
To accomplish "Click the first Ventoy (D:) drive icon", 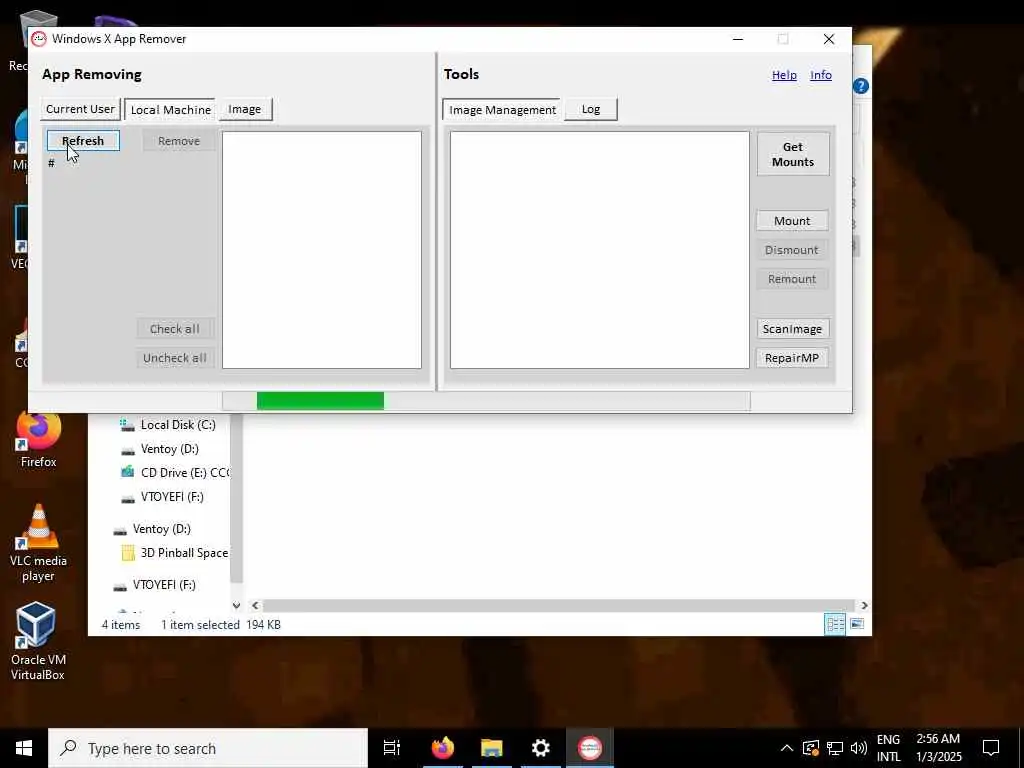I will (128, 450).
